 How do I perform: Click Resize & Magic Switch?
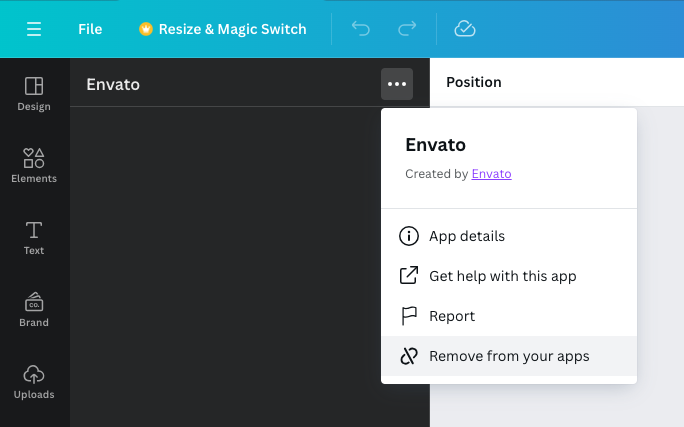[222, 29]
